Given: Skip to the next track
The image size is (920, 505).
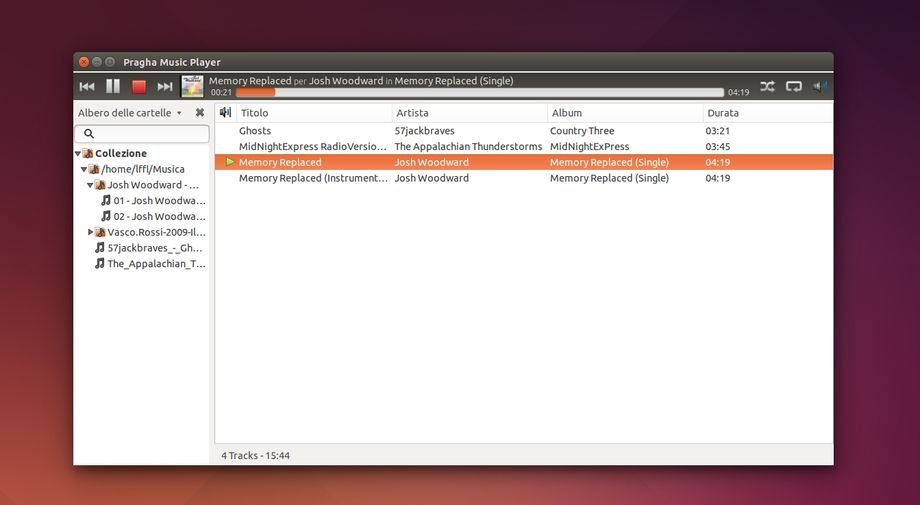Looking at the screenshot, I should coord(165,87).
